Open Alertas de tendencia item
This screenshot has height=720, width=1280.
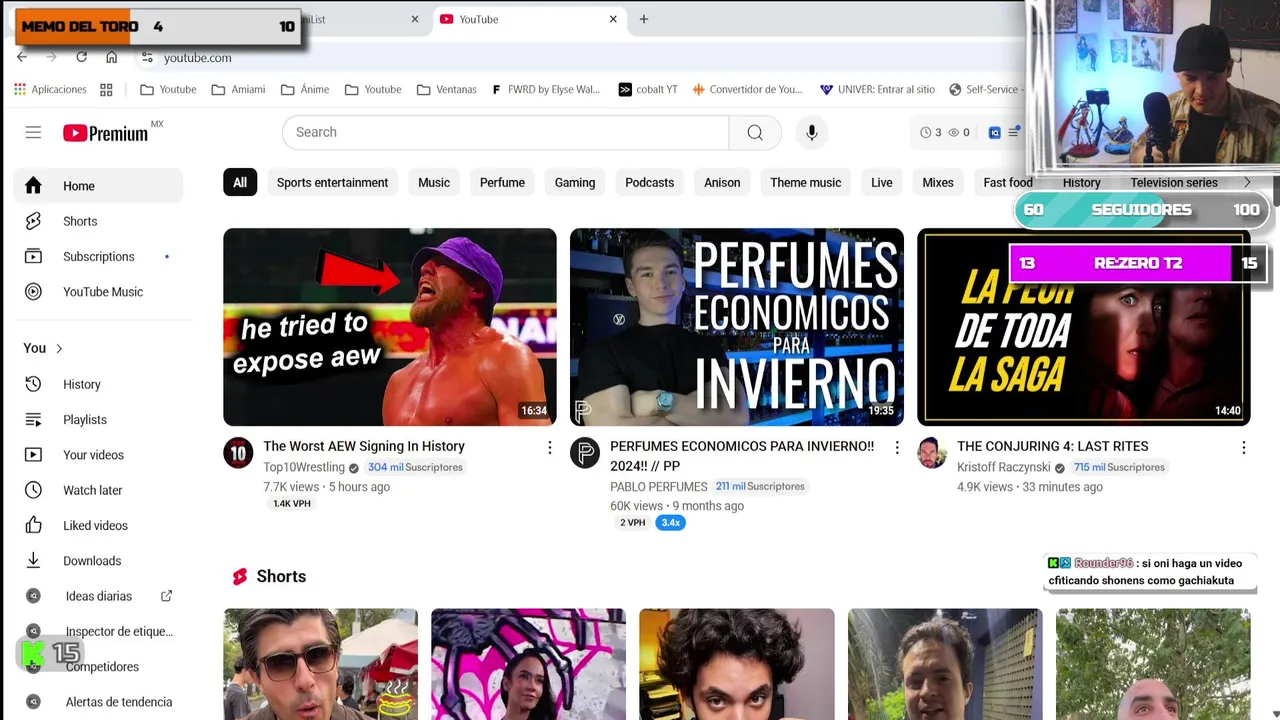click(x=98, y=702)
